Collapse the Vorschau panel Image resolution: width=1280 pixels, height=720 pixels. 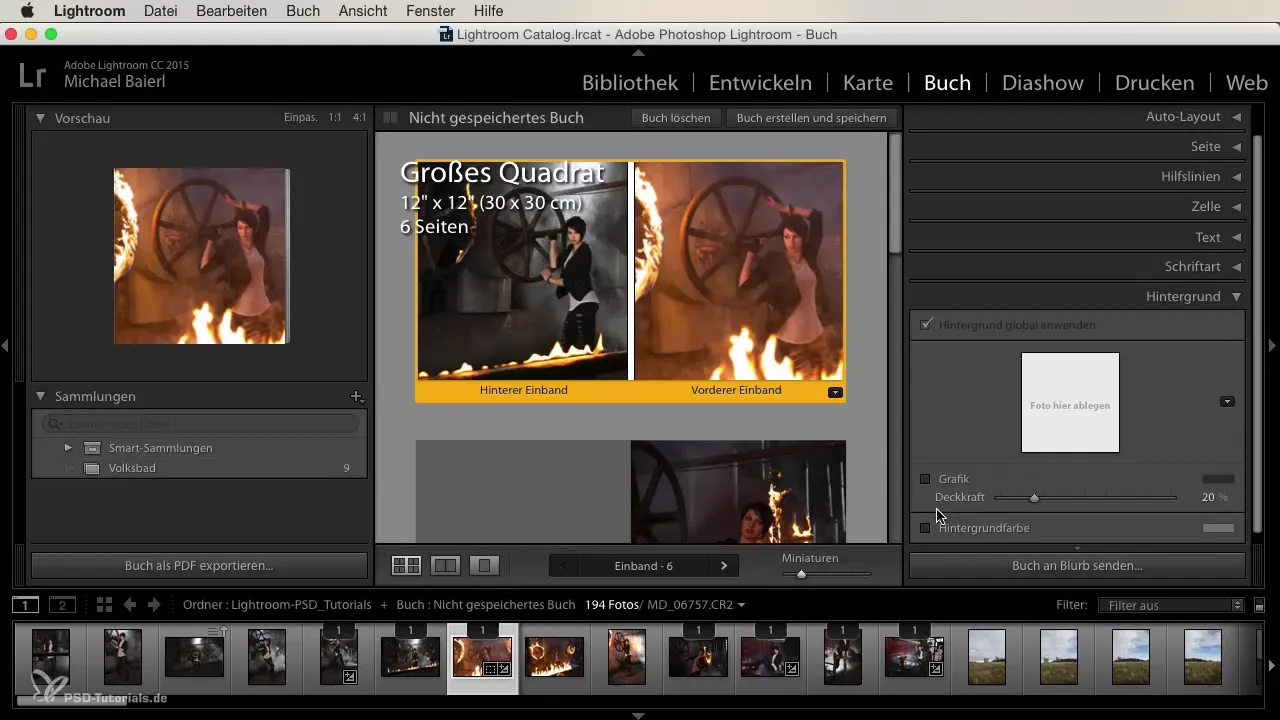pyautogui.click(x=41, y=118)
